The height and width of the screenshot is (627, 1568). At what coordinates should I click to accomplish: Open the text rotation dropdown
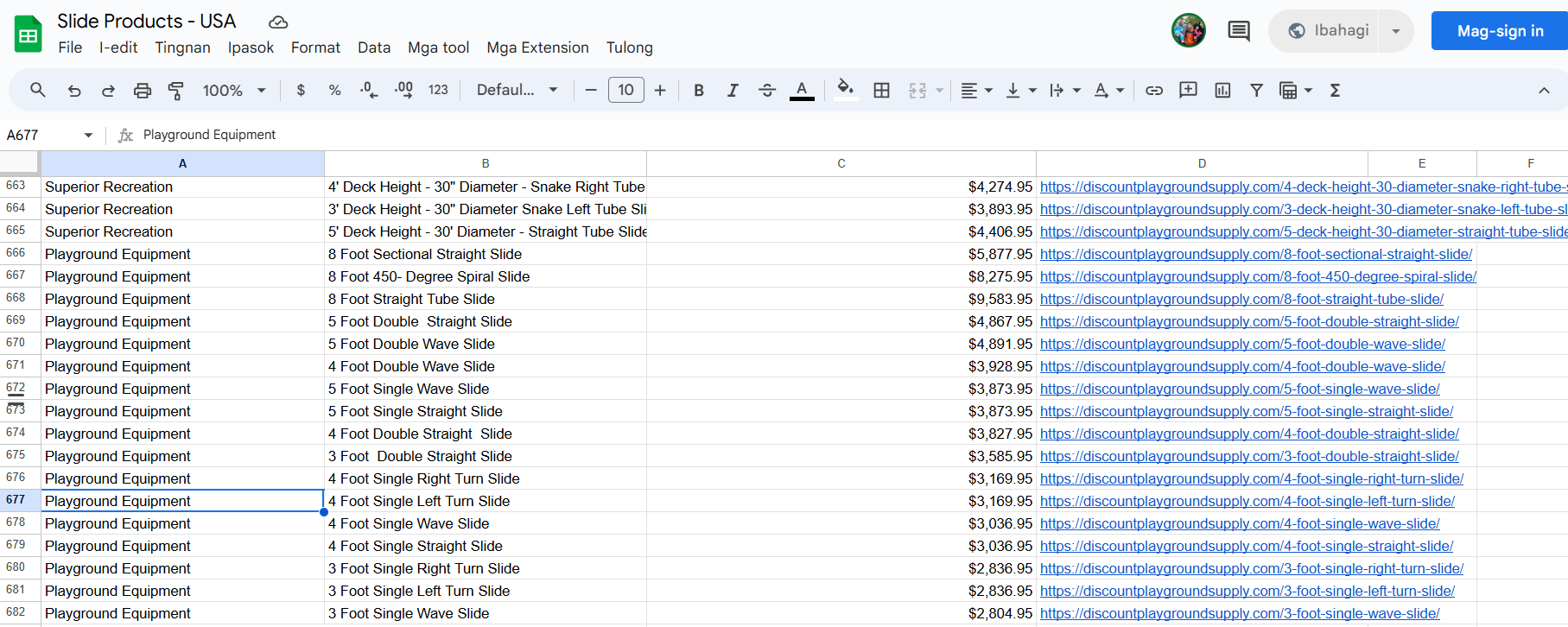coord(1109,90)
